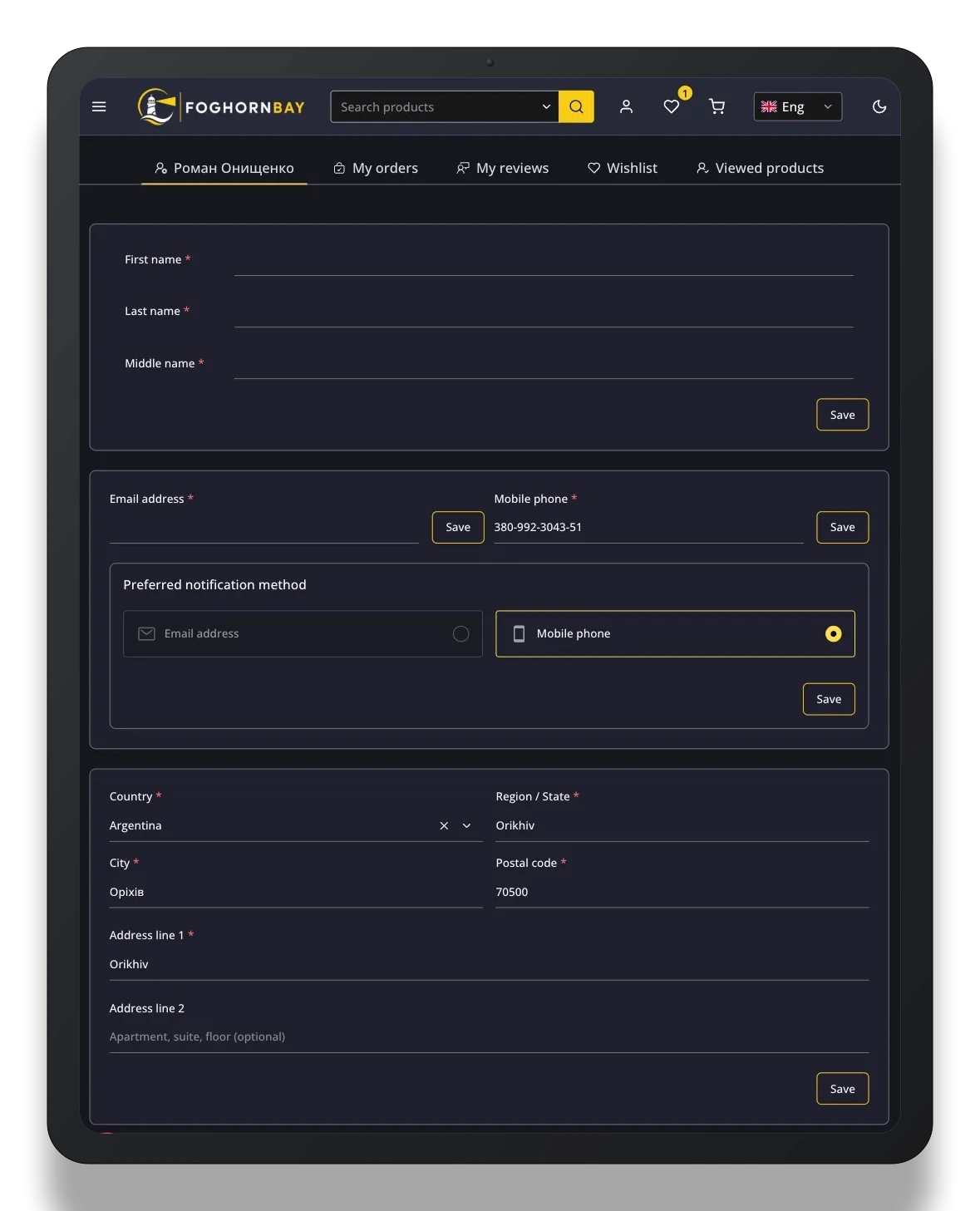Viewport: 980px width, 1211px height.
Task: Select the Роман Онищенко profile tab
Action: pos(224,168)
